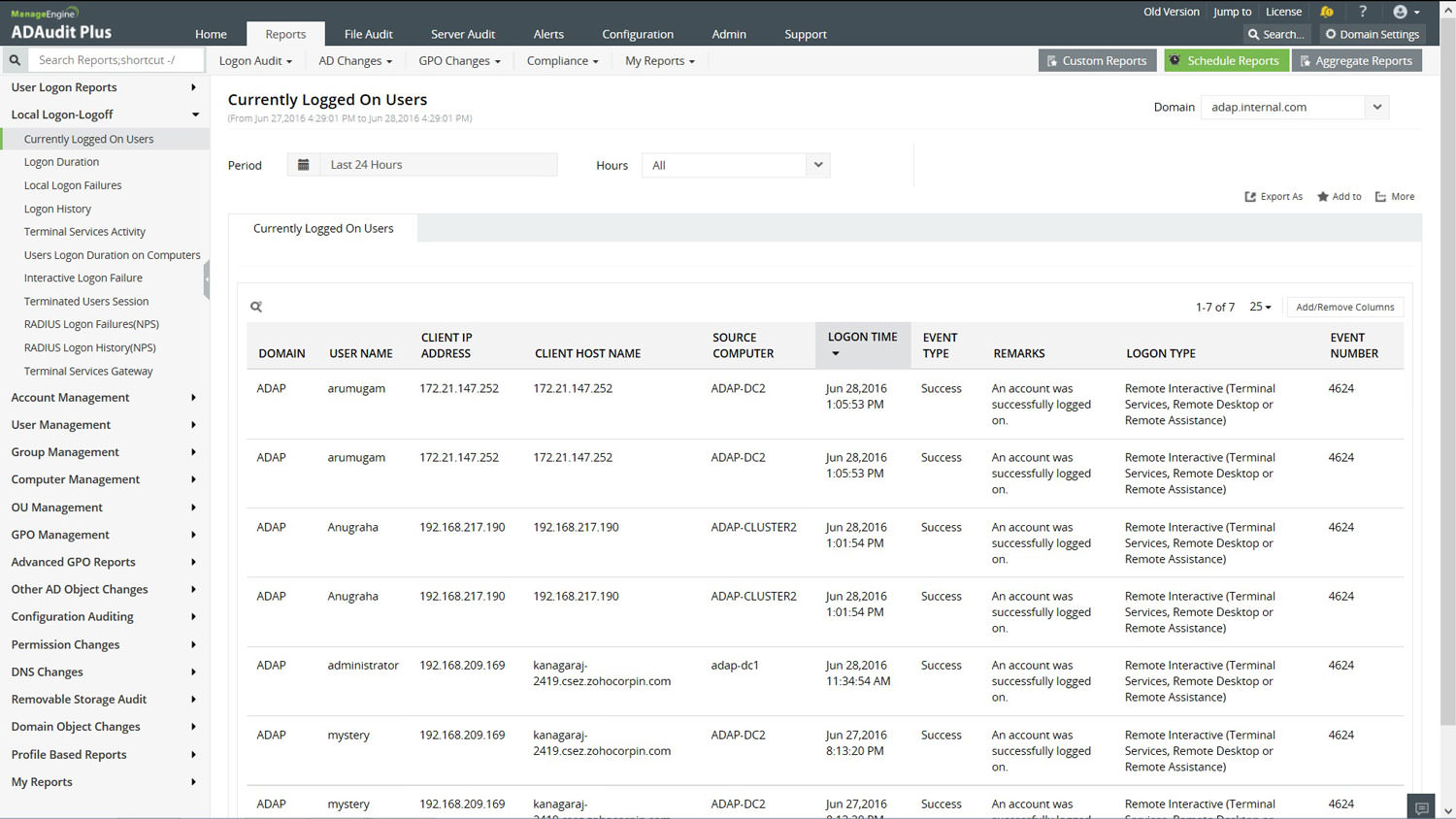Open the Hours dropdown set to All

pos(735,166)
